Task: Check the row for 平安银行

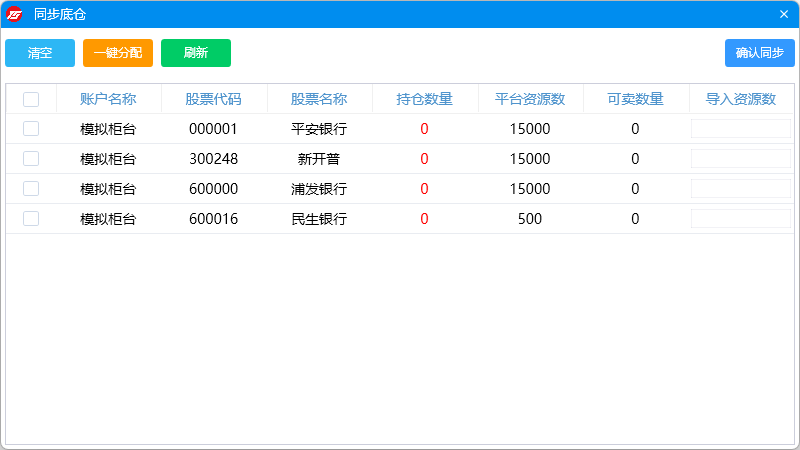Action: pyautogui.click(x=31, y=129)
